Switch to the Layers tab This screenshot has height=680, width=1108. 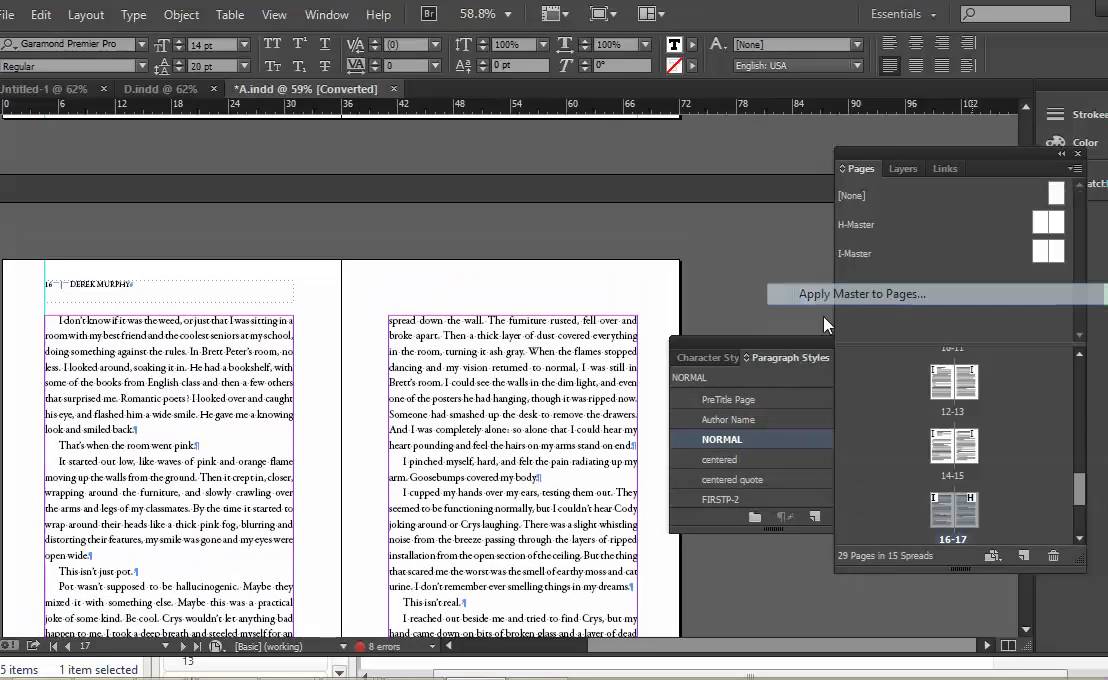[x=902, y=168]
